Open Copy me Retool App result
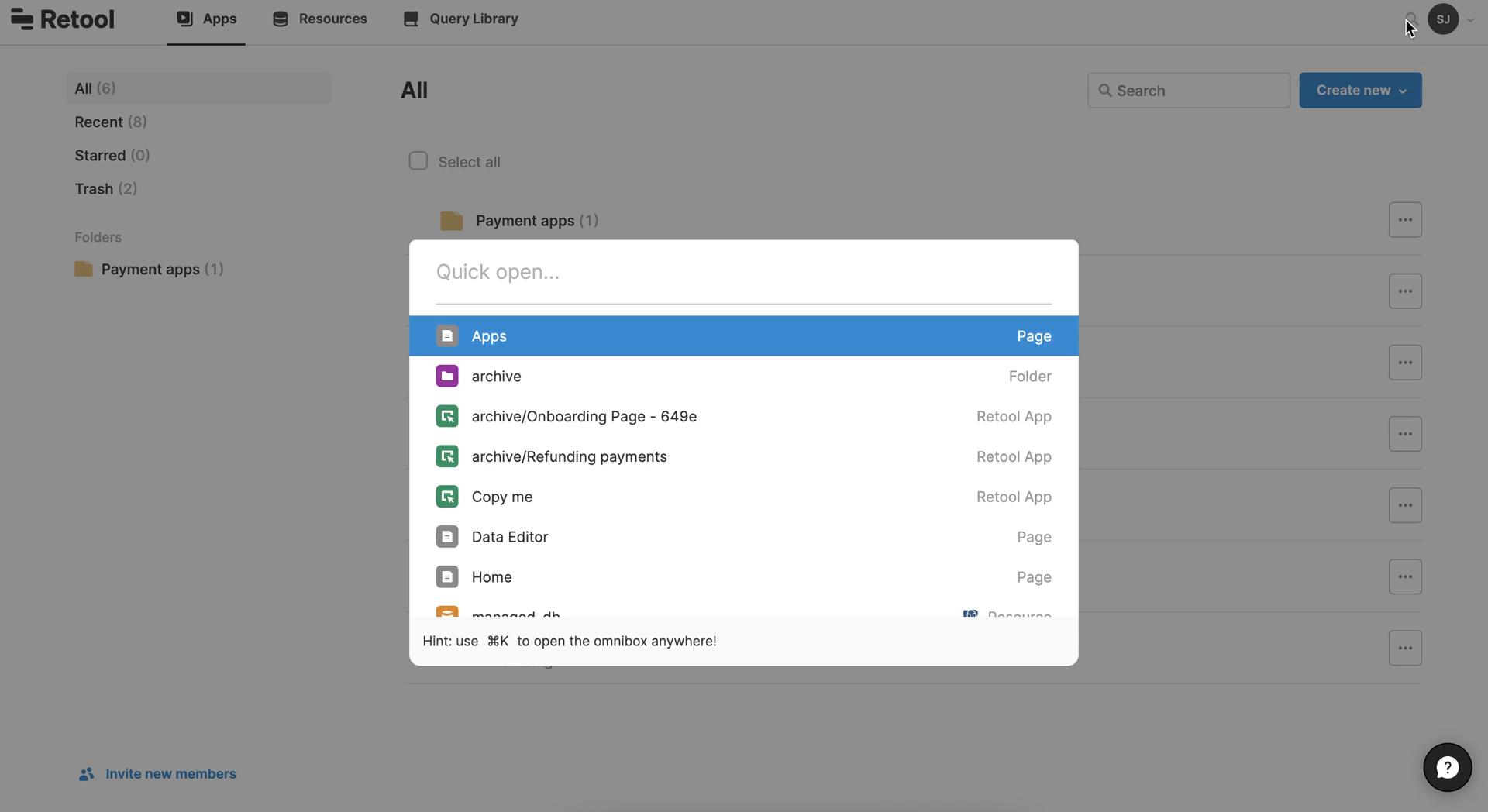Viewport: 1488px width, 812px height. click(x=743, y=497)
